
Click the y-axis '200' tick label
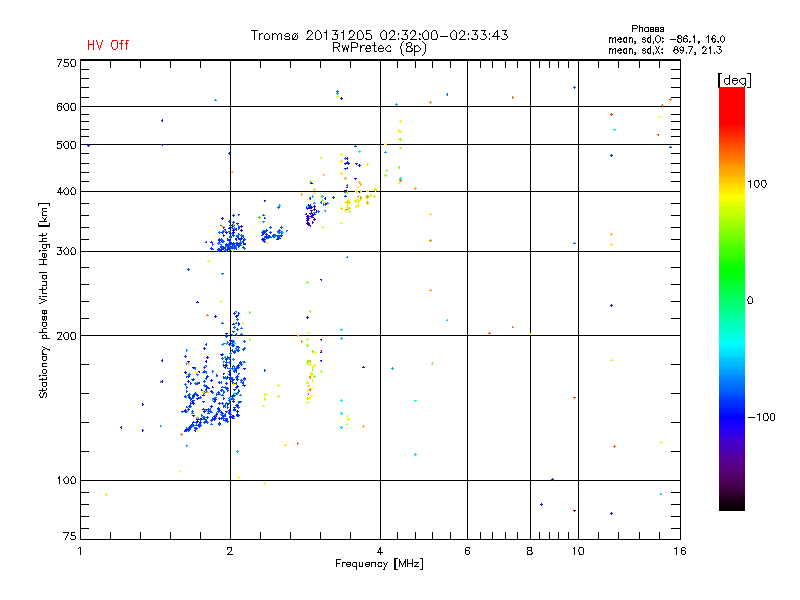[x=66, y=336]
